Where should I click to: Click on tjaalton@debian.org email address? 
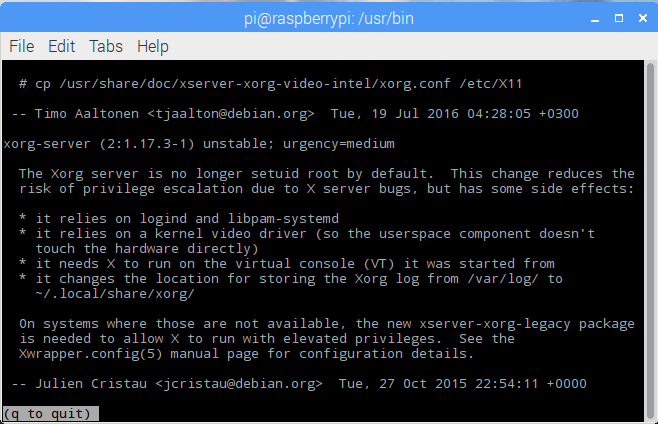pos(231,114)
